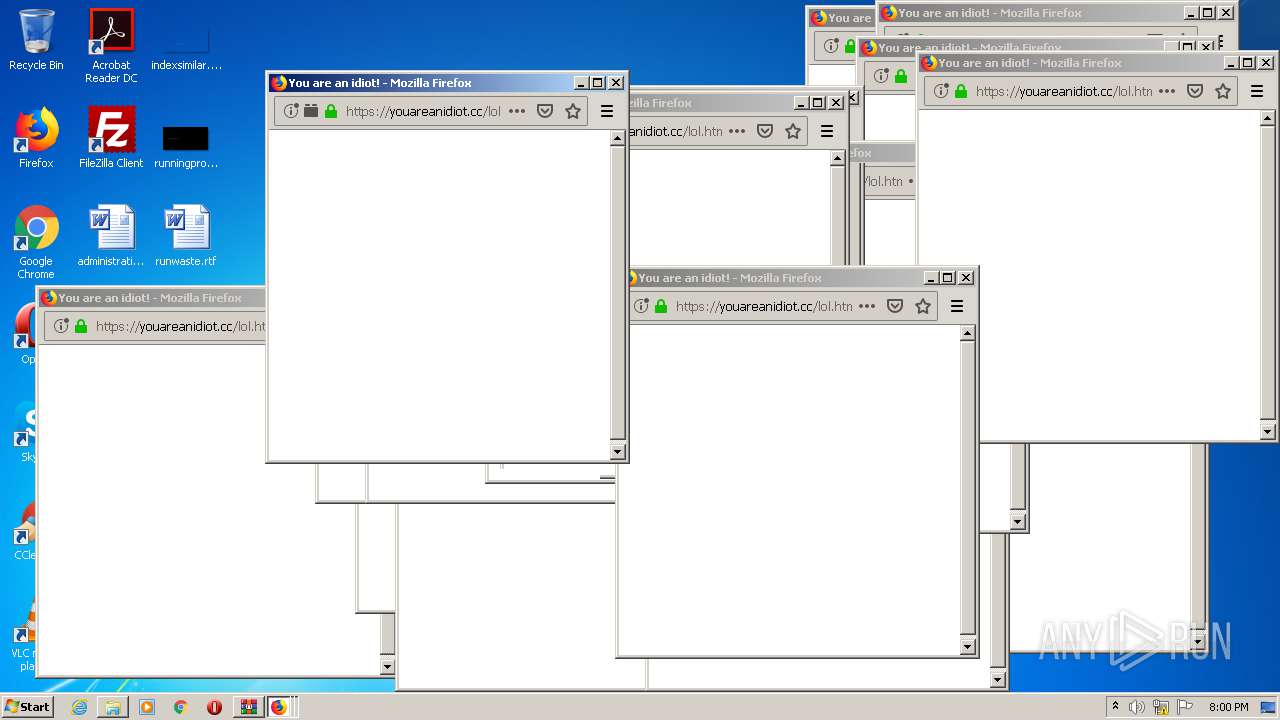Viewport: 1280px width, 720px height.
Task: Open site info icon in the middle Firefox window
Action: [x=641, y=306]
